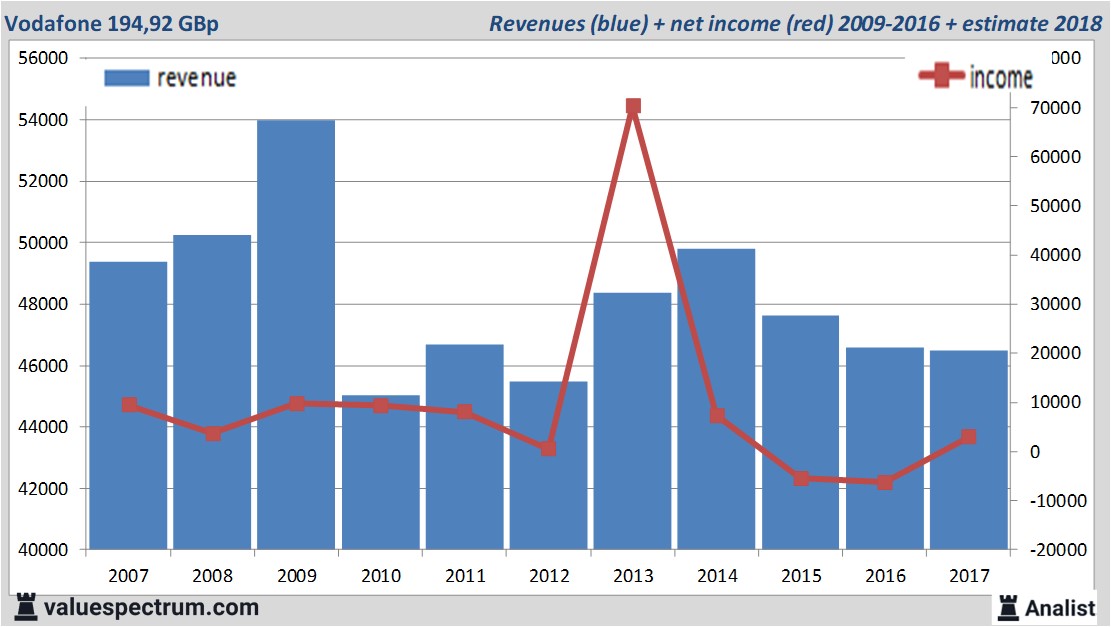Image resolution: width=1111 pixels, height=627 pixels.
Task: Select the 2007 income data marker
Action: tap(129, 405)
